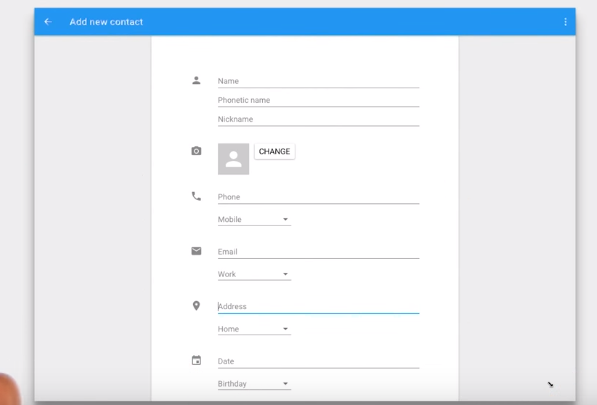Click the CHANGE photo button
Viewport: 597px width, 405px height.
[x=275, y=151]
